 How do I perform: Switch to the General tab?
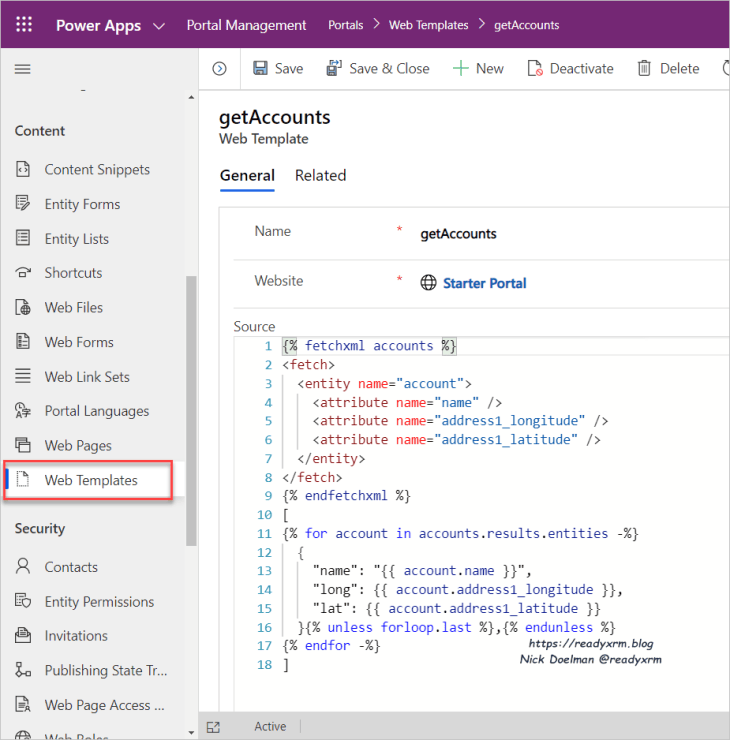247,175
